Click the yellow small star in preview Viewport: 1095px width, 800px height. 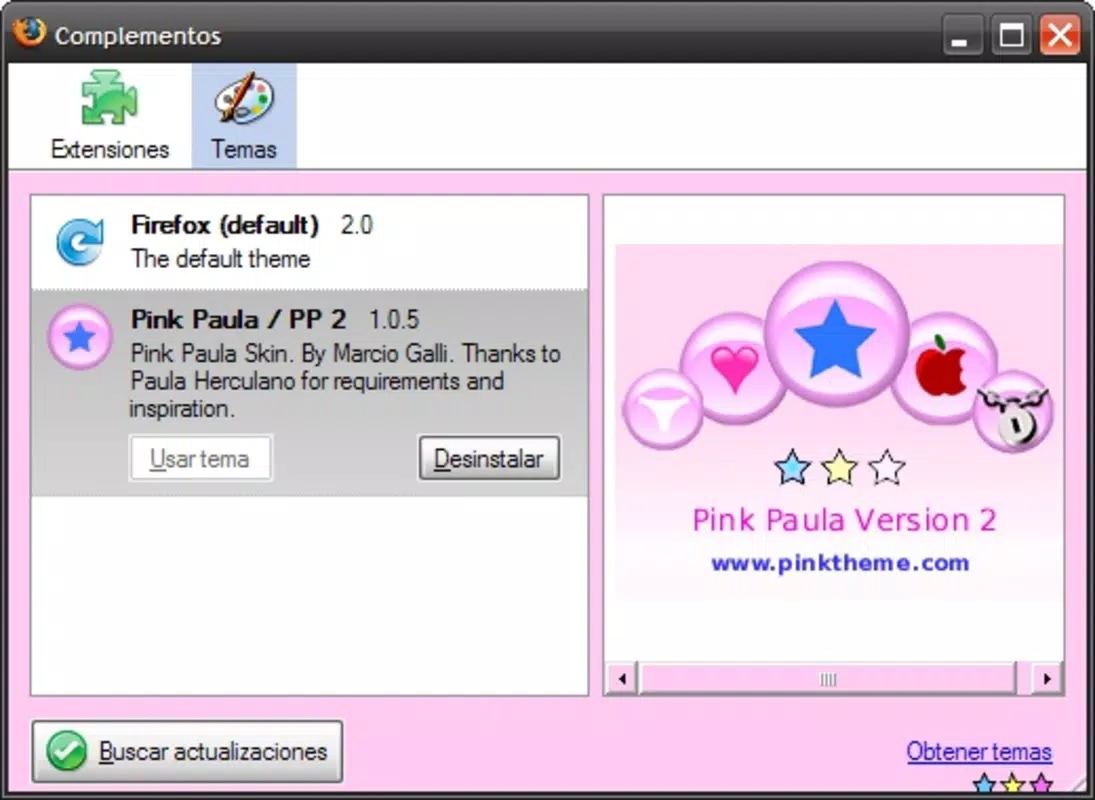point(839,468)
